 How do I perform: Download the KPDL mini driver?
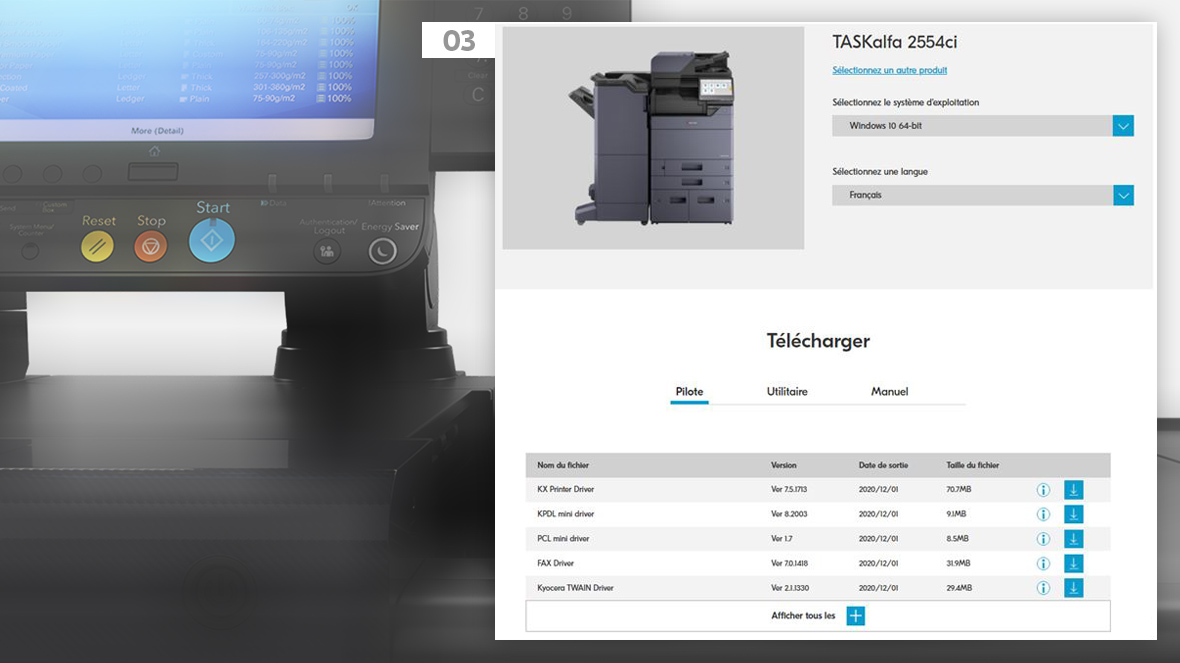1073,514
